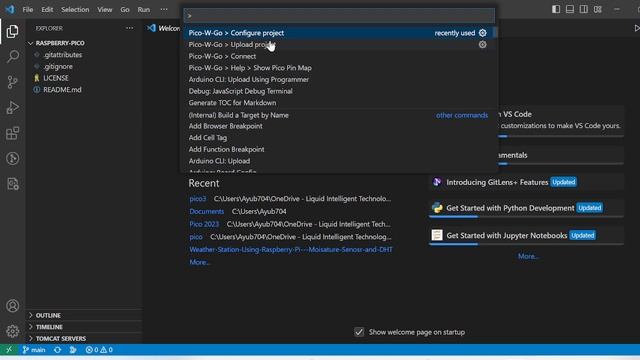
Task: Open recent folder Pico 2023
Action: click(x=204, y=224)
